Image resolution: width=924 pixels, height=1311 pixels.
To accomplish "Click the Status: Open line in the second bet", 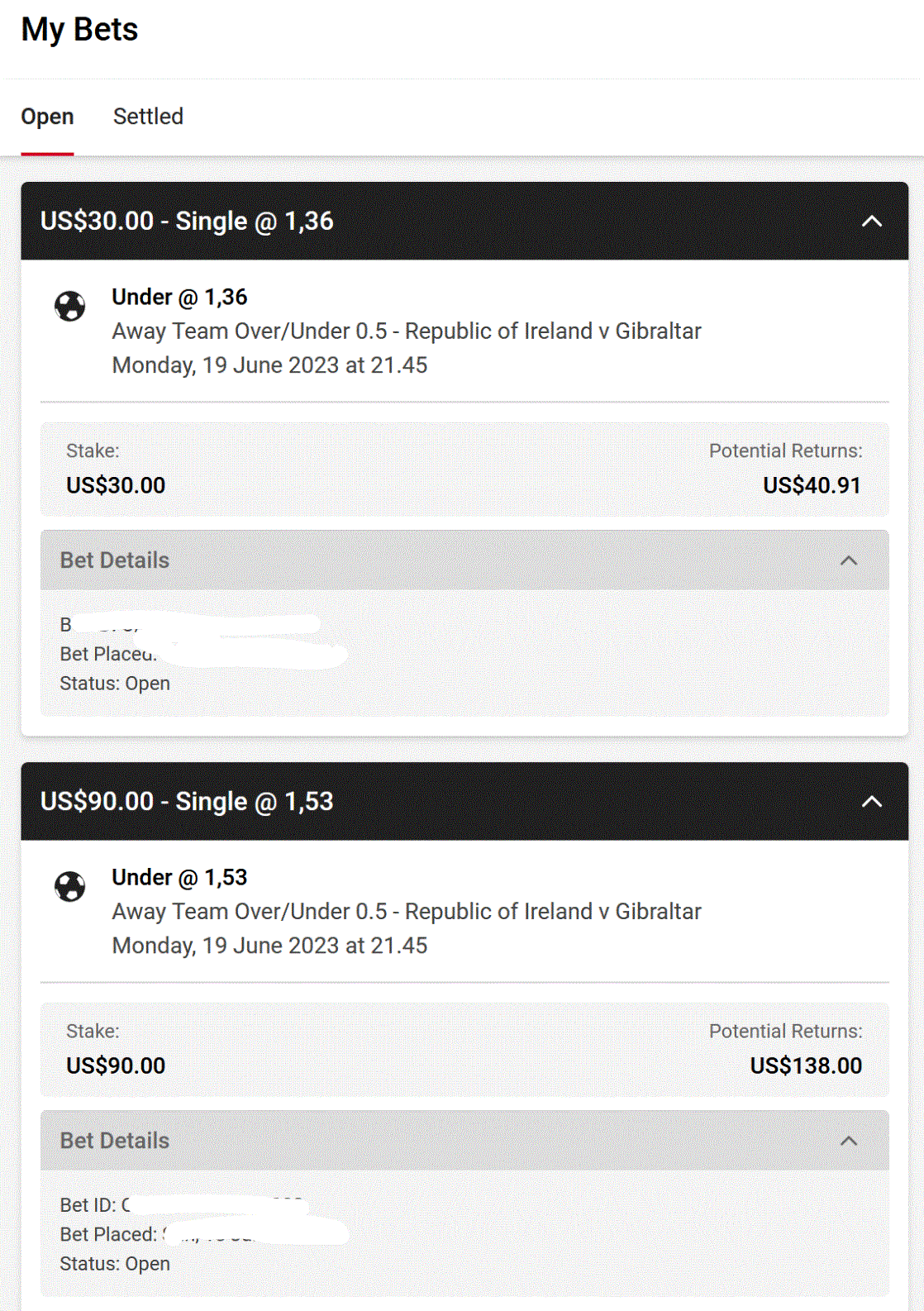I will click(115, 1264).
